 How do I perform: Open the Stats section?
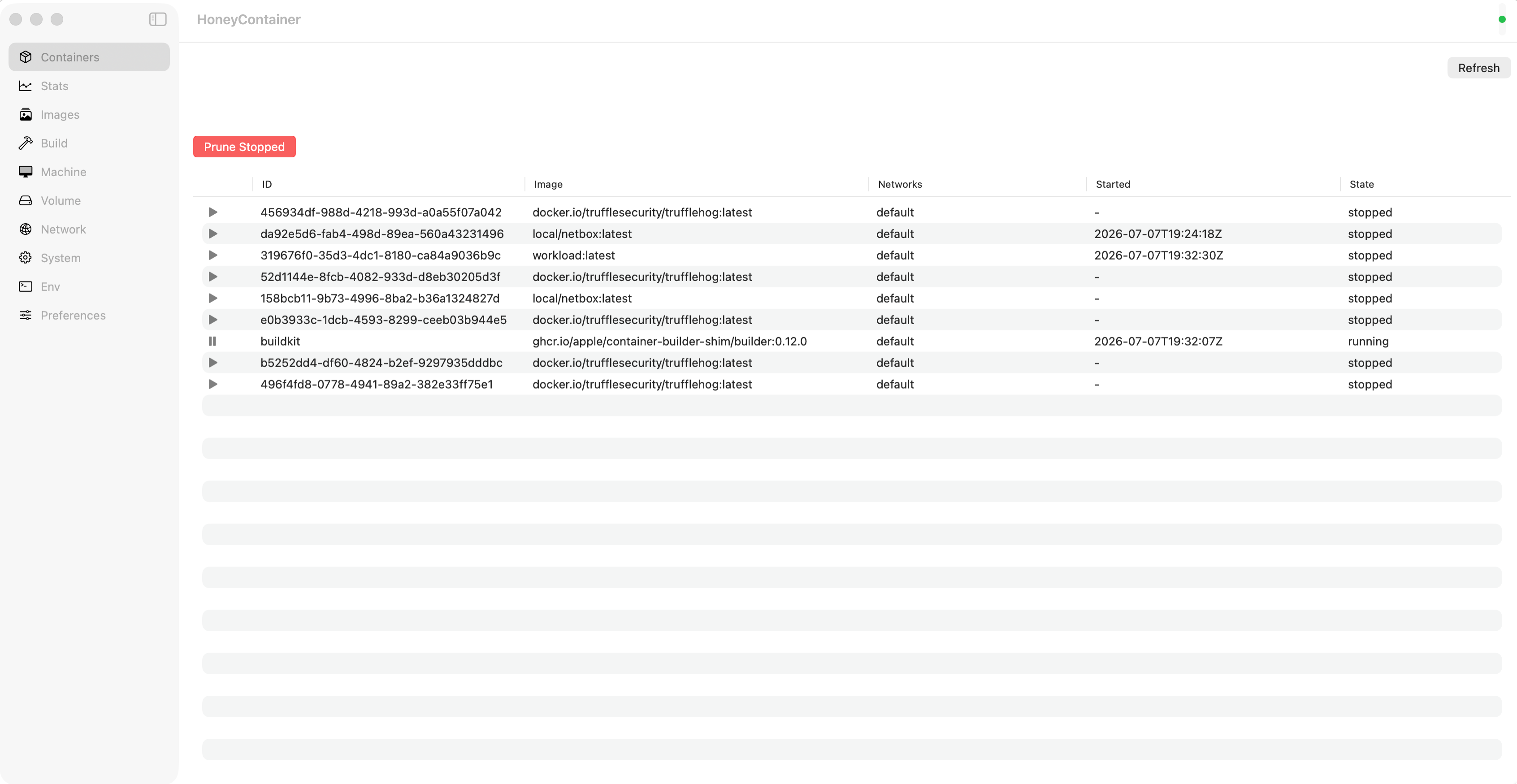click(x=89, y=86)
